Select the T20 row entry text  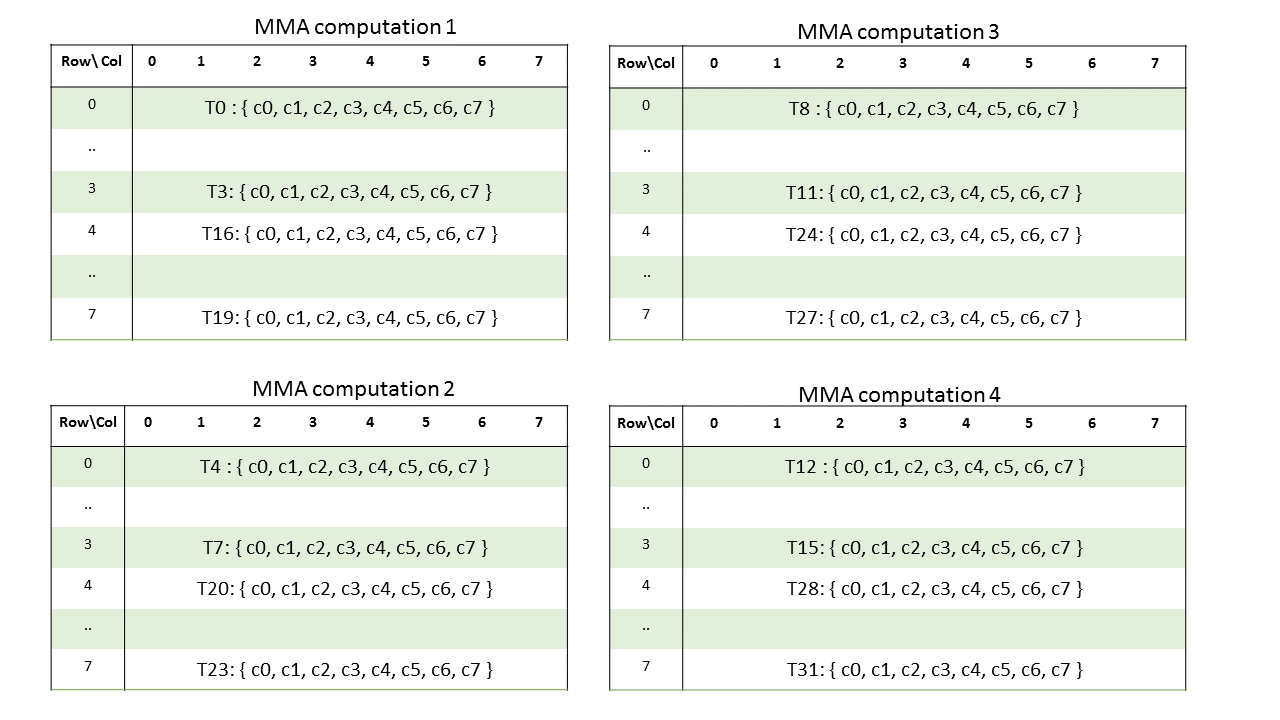[345, 589]
